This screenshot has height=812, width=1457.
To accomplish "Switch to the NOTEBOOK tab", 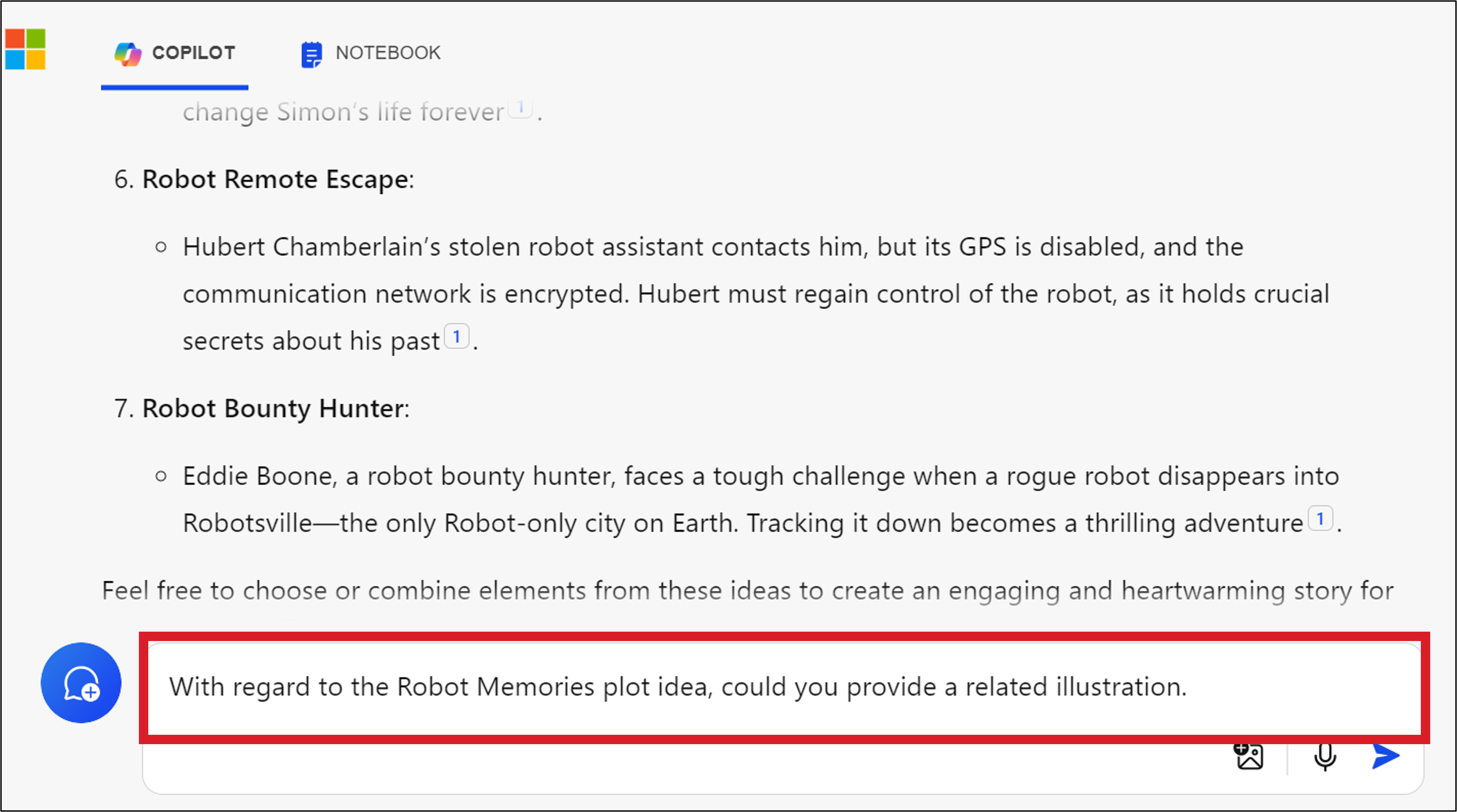I will point(387,53).
